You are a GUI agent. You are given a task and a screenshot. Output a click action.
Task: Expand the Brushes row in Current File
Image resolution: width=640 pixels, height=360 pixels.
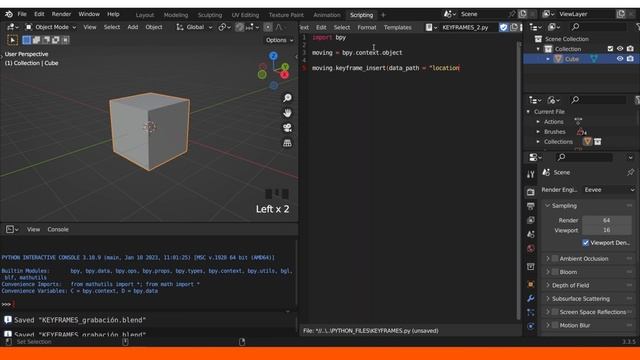(538, 132)
